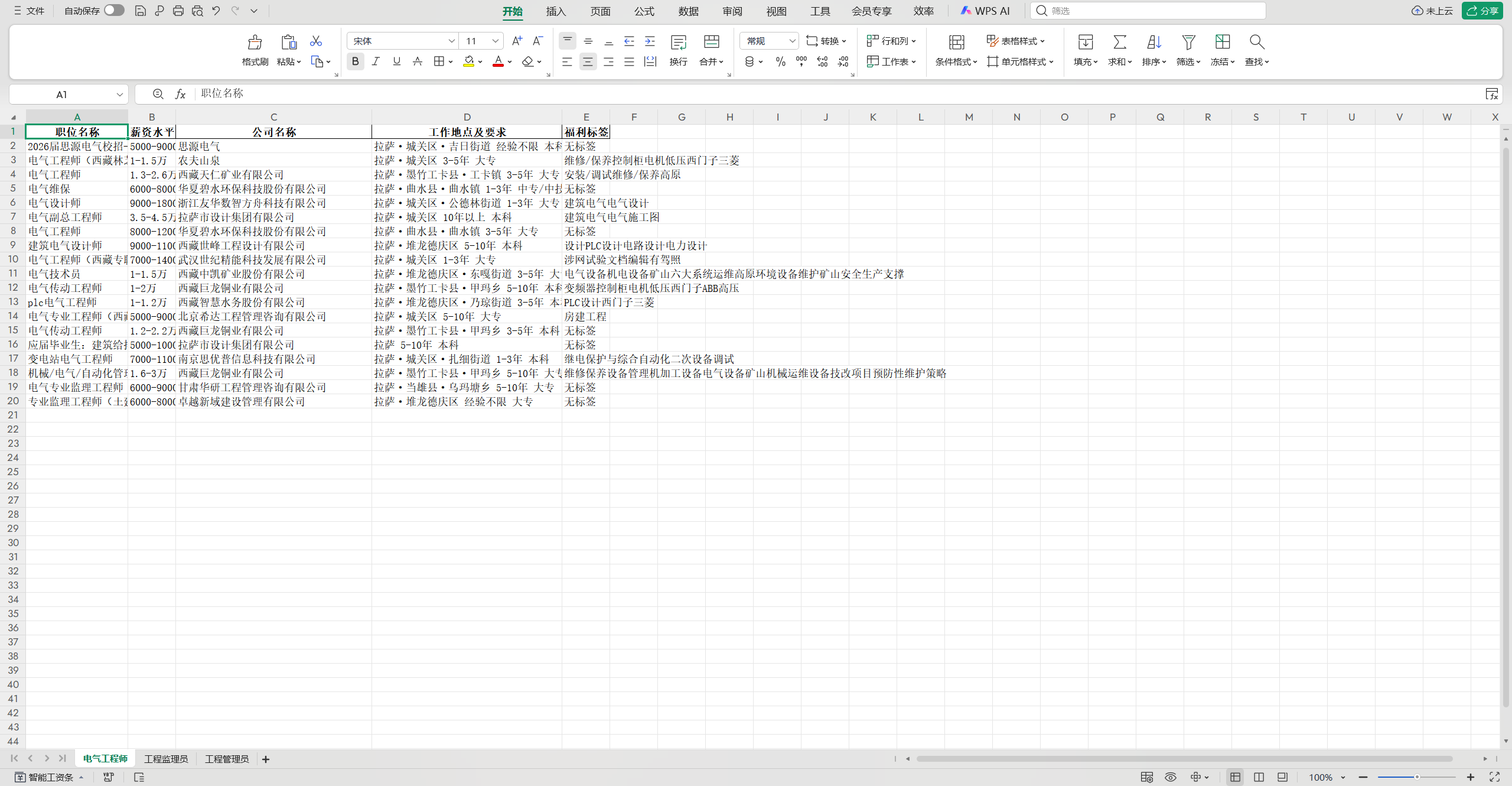Toggle the auto-save switch

[x=114, y=11]
